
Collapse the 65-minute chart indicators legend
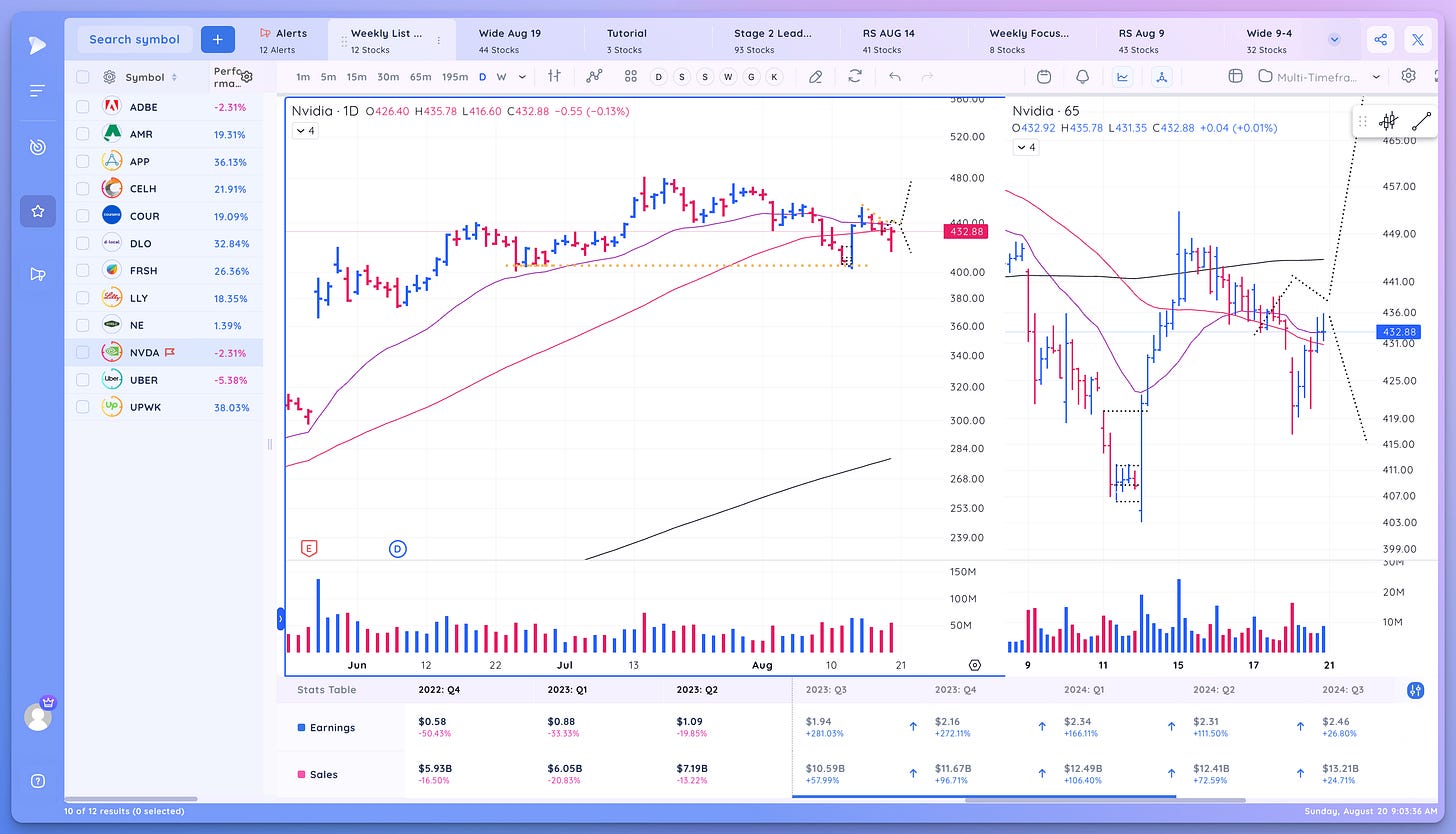click(x=1026, y=147)
